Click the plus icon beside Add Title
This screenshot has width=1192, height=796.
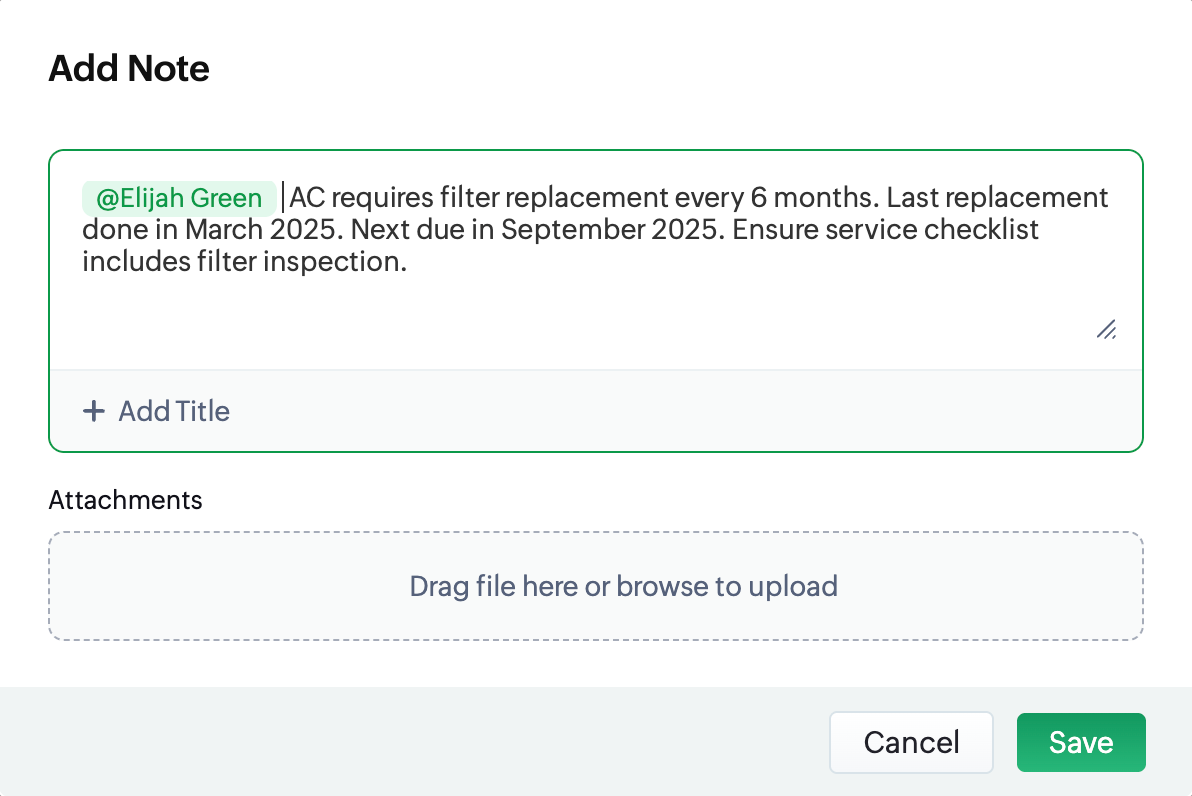(x=94, y=411)
